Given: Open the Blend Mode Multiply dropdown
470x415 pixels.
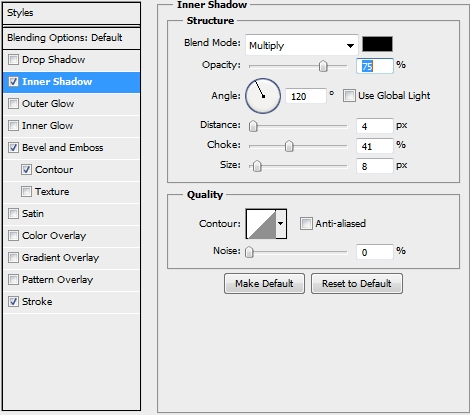Looking at the screenshot, I should tap(302, 45).
